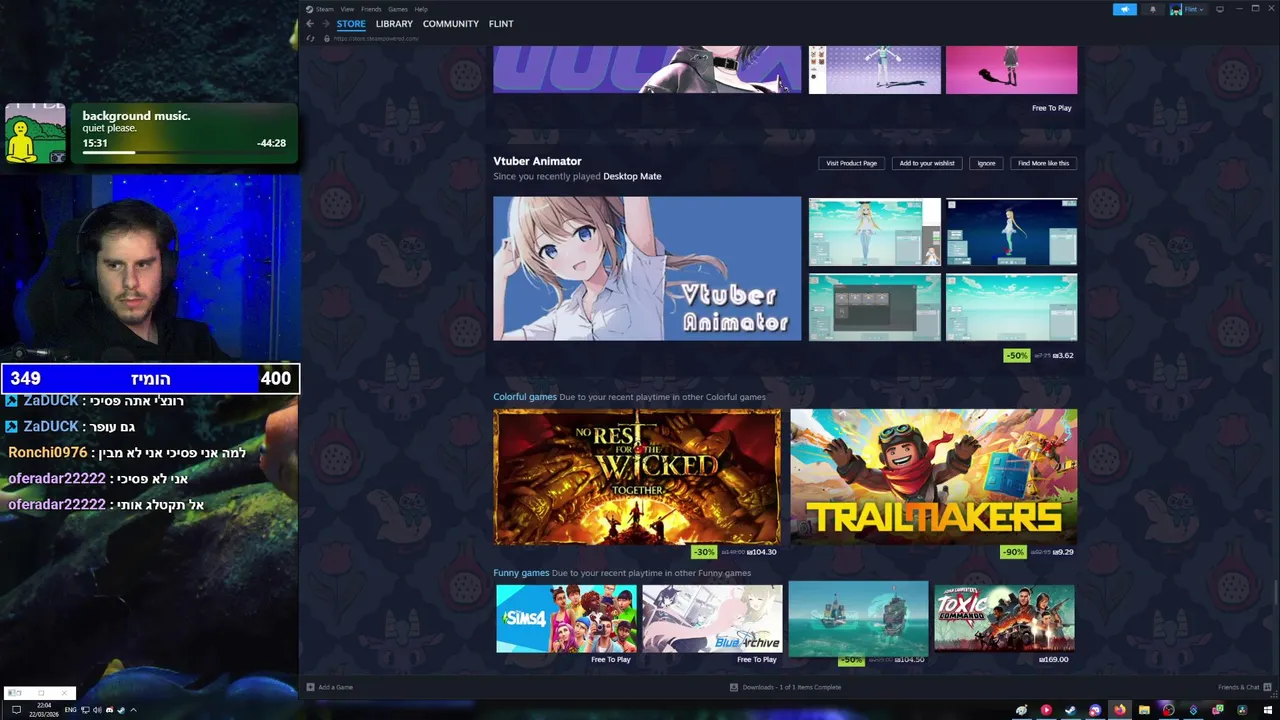This screenshot has height=720, width=1280.
Task: Open Steam Big Picture mode icon
Action: (1220, 9)
